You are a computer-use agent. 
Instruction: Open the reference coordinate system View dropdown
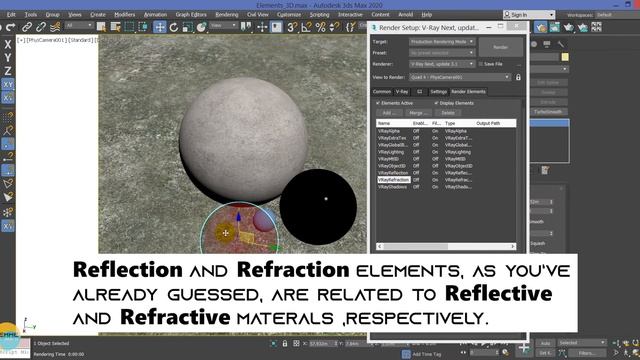(223, 25)
